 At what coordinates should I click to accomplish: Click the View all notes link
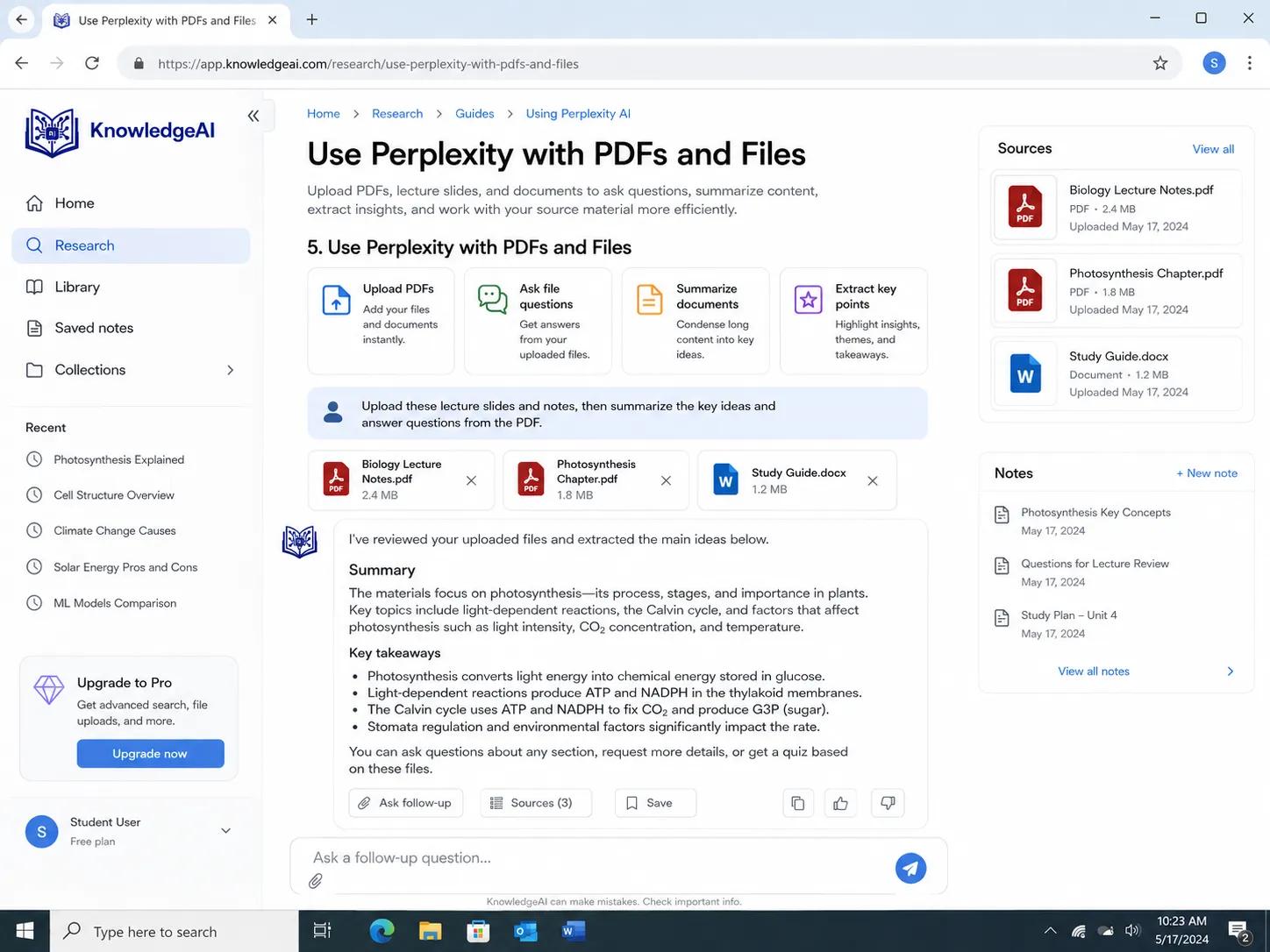point(1094,671)
